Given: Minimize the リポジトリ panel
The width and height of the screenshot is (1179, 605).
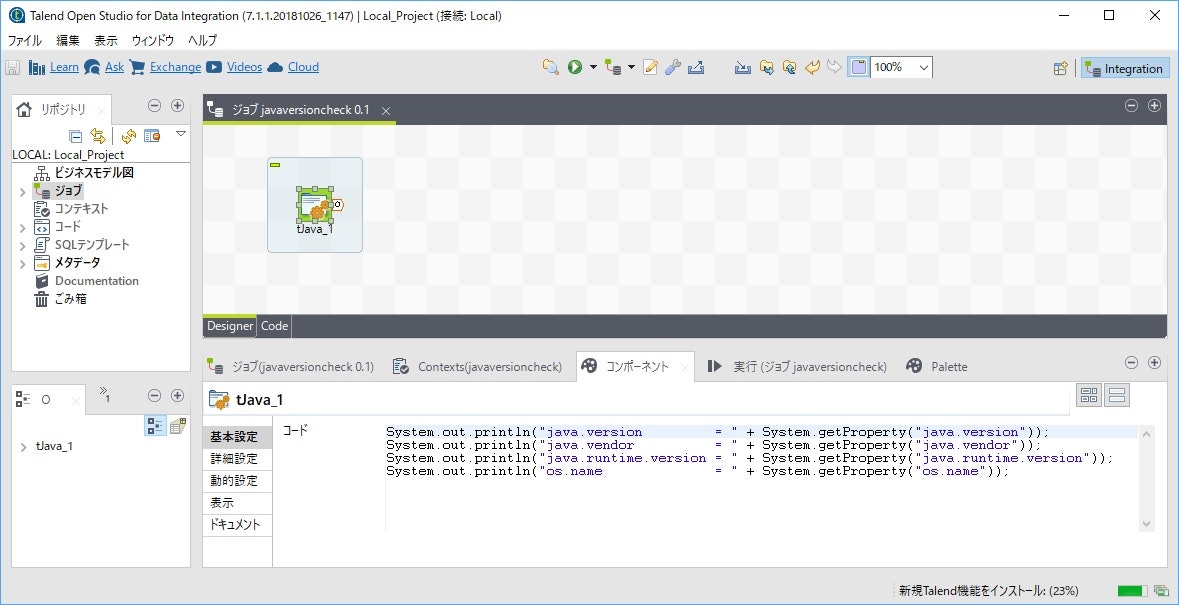Looking at the screenshot, I should [x=154, y=106].
